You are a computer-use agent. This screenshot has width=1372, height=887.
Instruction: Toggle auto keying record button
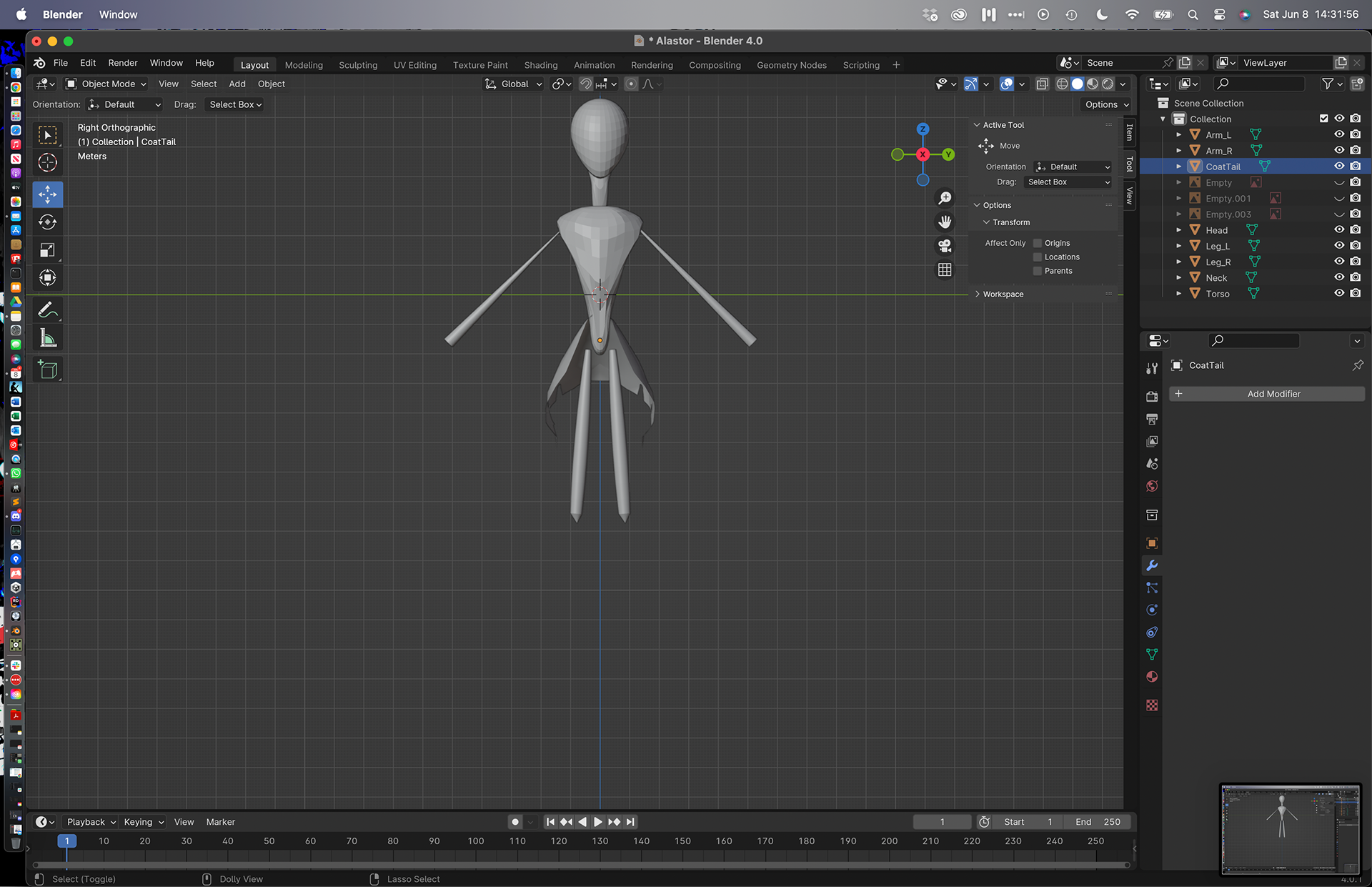click(515, 822)
